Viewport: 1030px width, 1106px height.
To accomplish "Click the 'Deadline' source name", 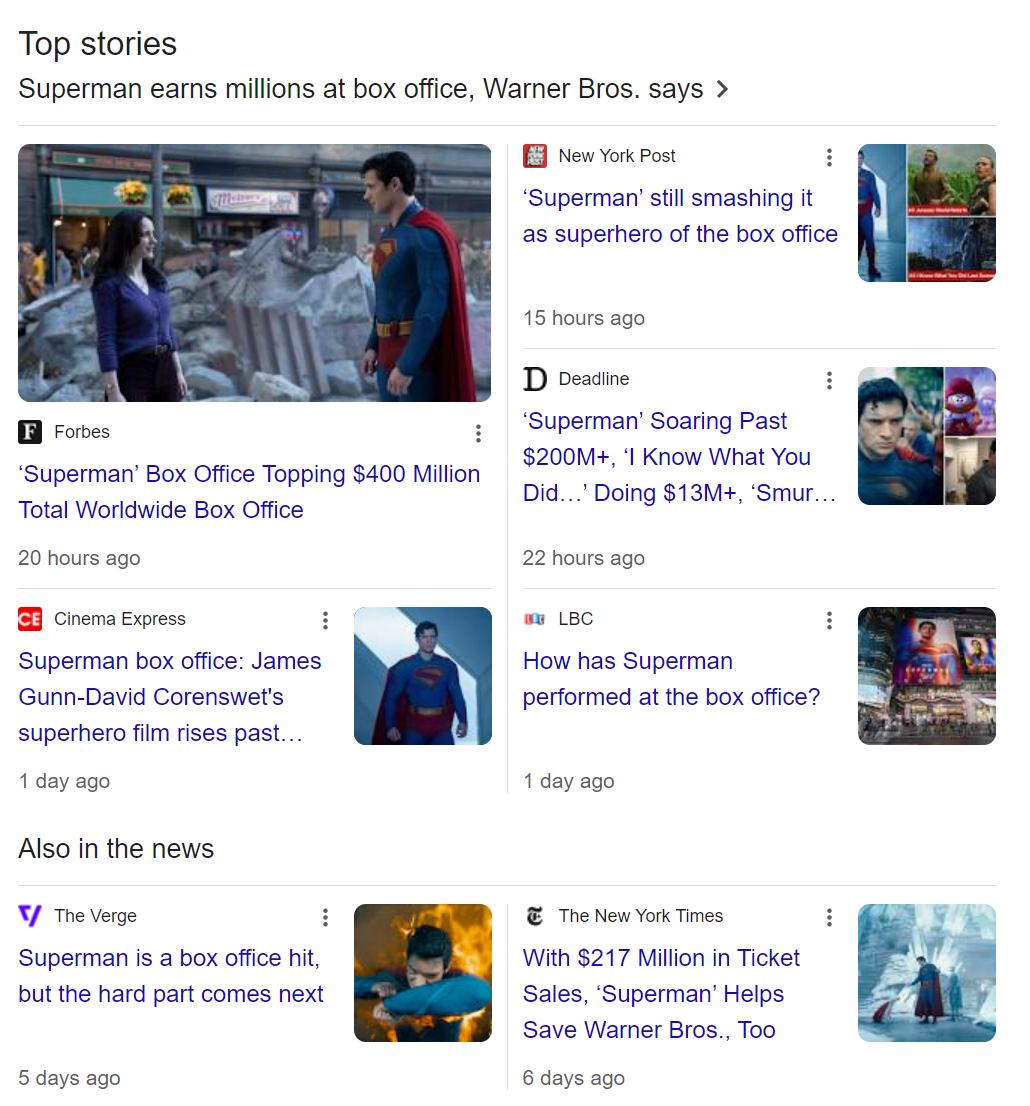I will 594,379.
